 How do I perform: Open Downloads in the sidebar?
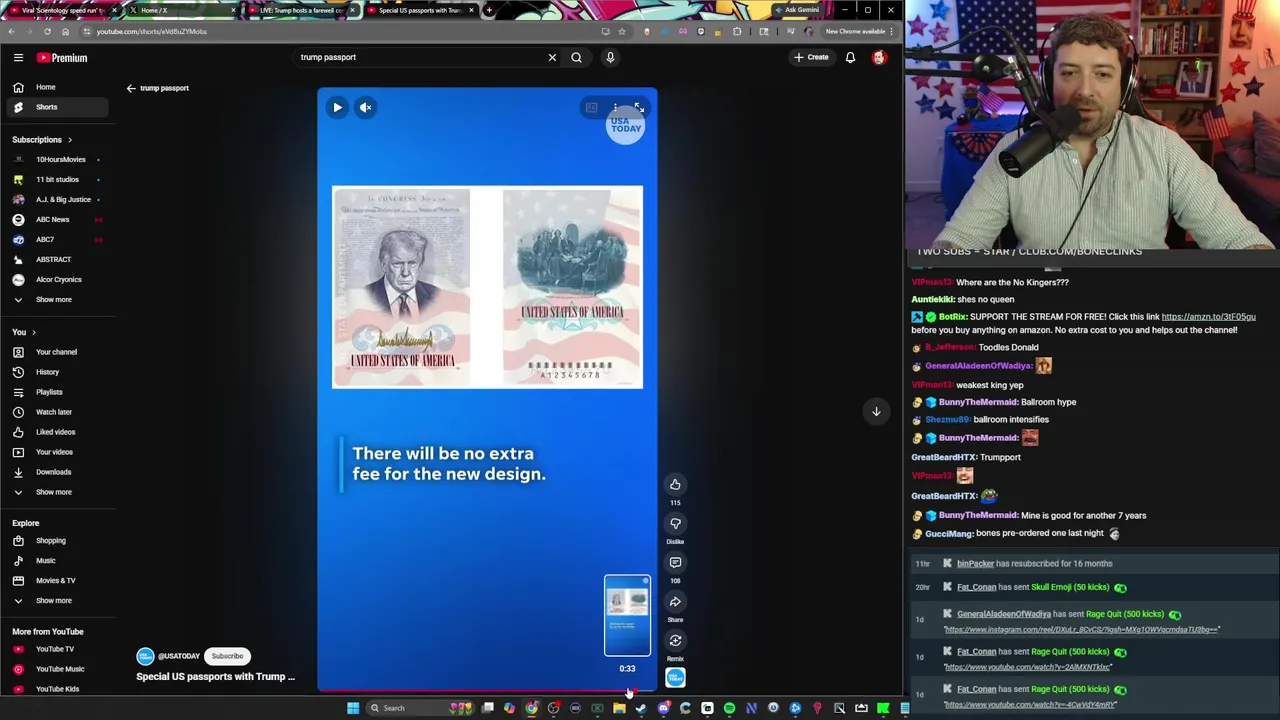pos(58,472)
